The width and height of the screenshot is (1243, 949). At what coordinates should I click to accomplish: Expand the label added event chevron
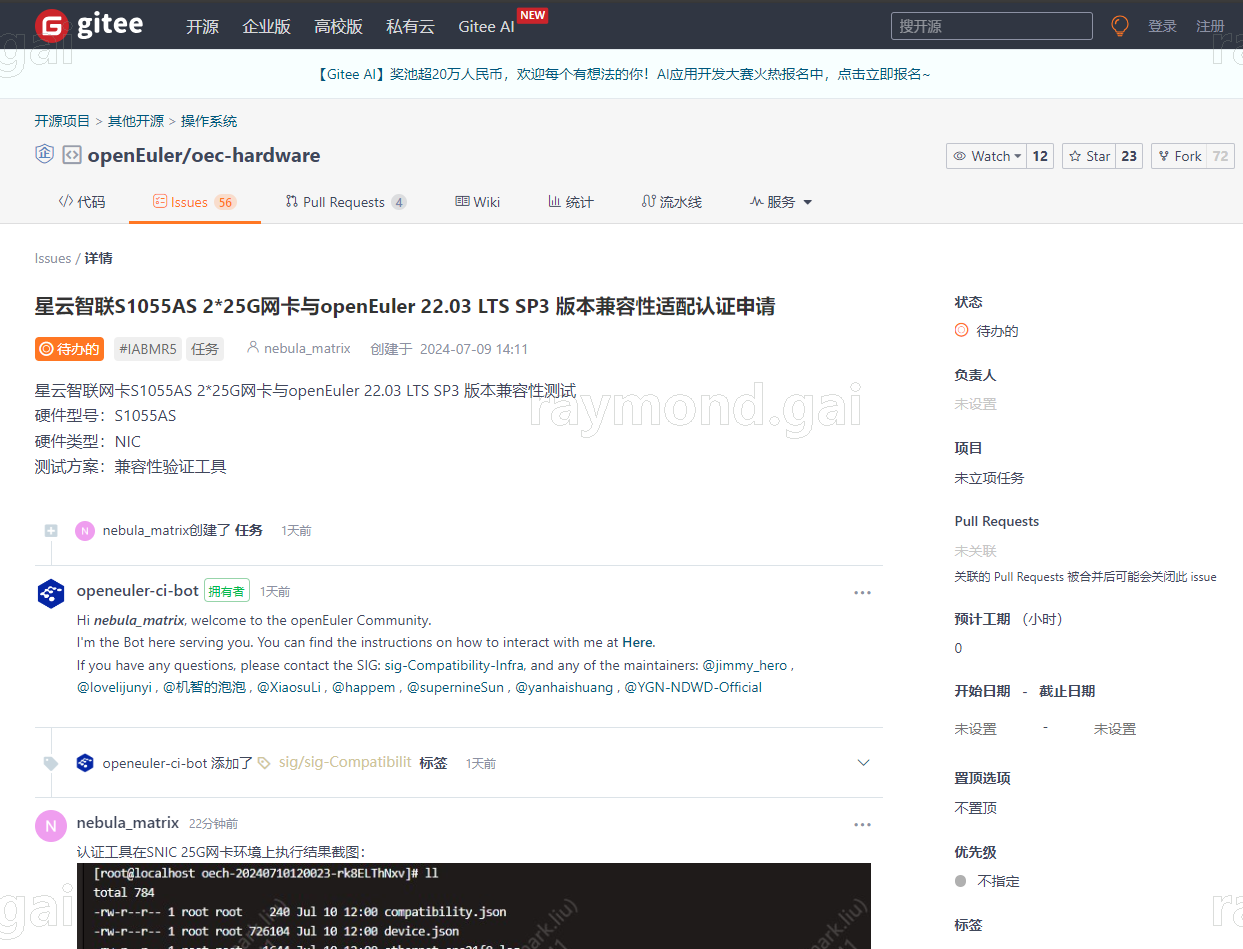pos(864,763)
